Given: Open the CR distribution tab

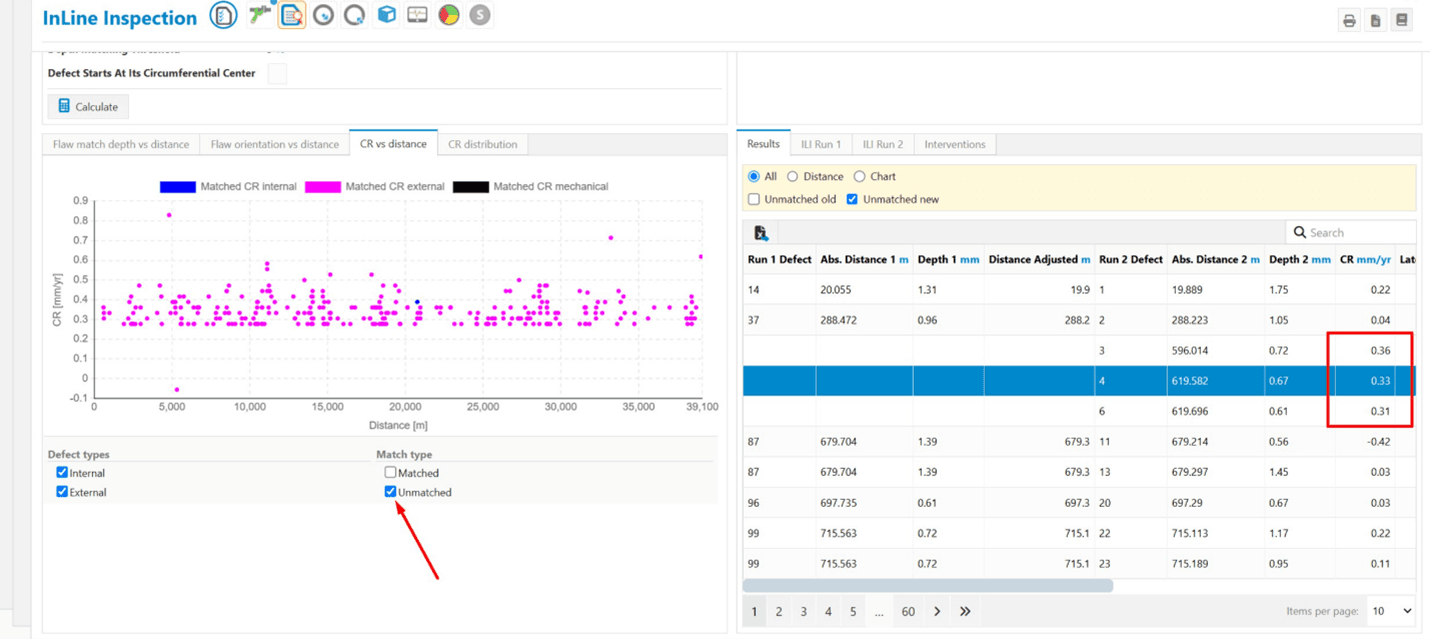Looking at the screenshot, I should (482, 144).
